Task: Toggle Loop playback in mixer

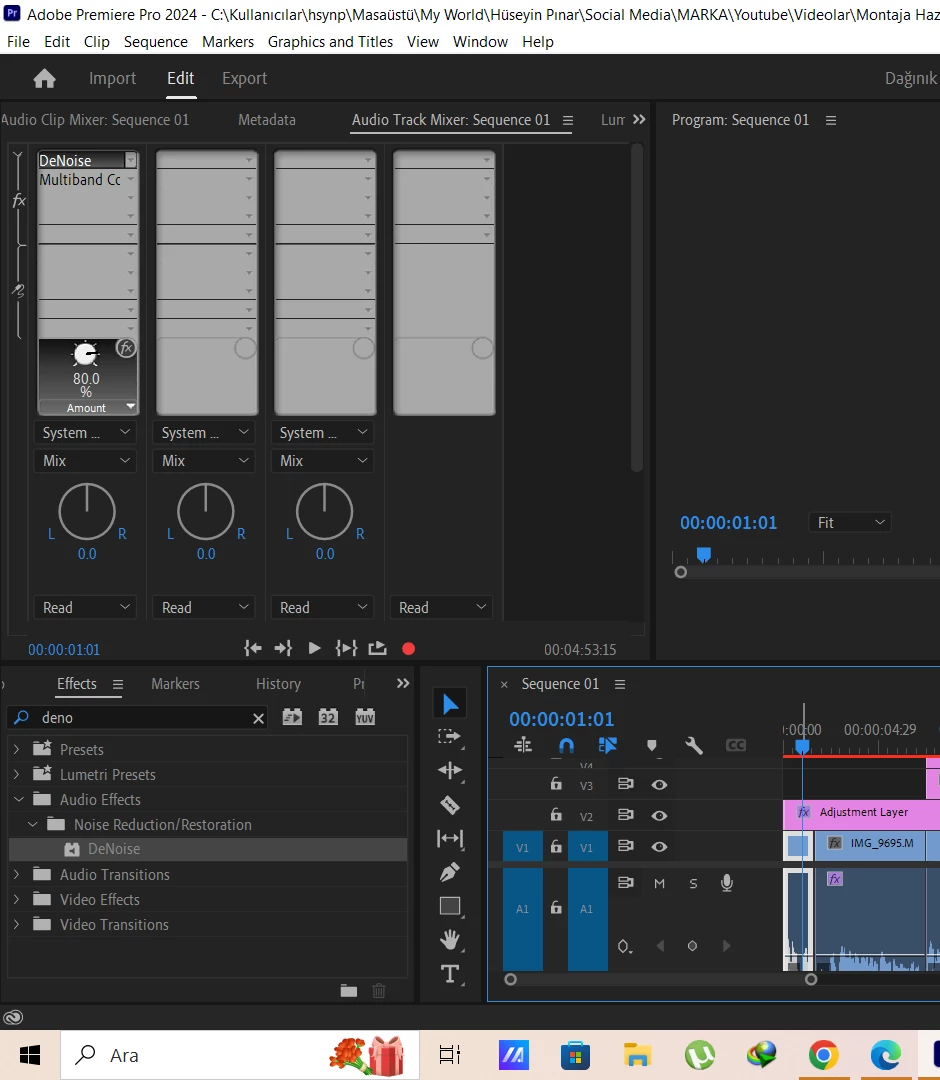Action: [377, 648]
